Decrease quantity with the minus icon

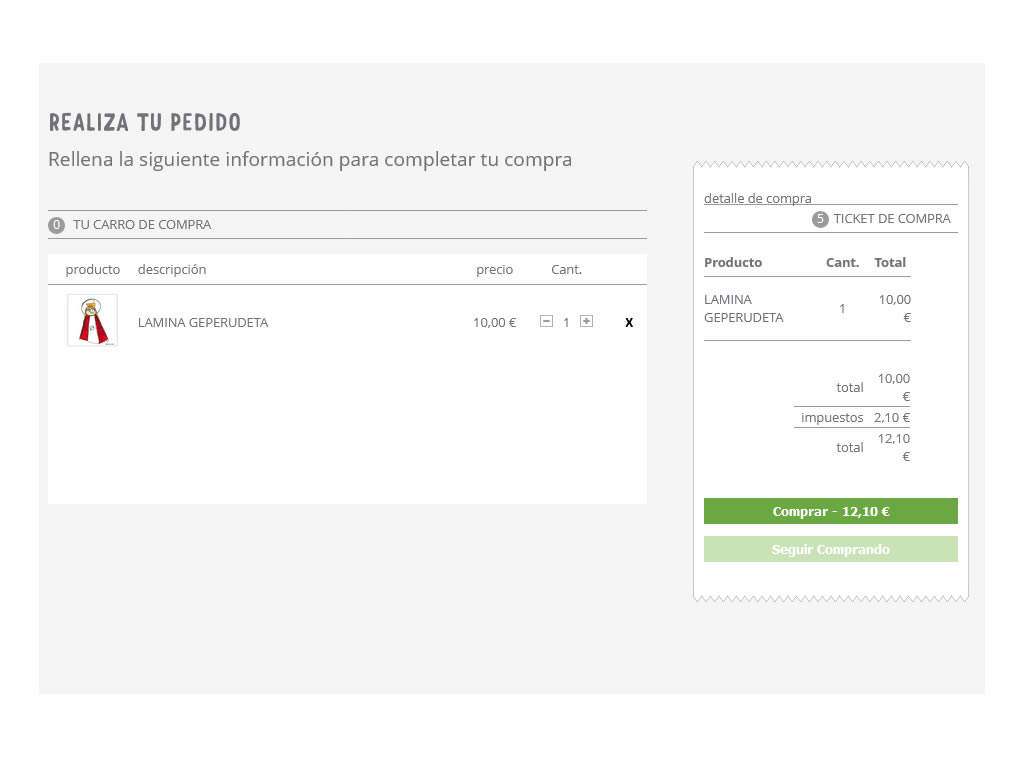pyautogui.click(x=546, y=321)
